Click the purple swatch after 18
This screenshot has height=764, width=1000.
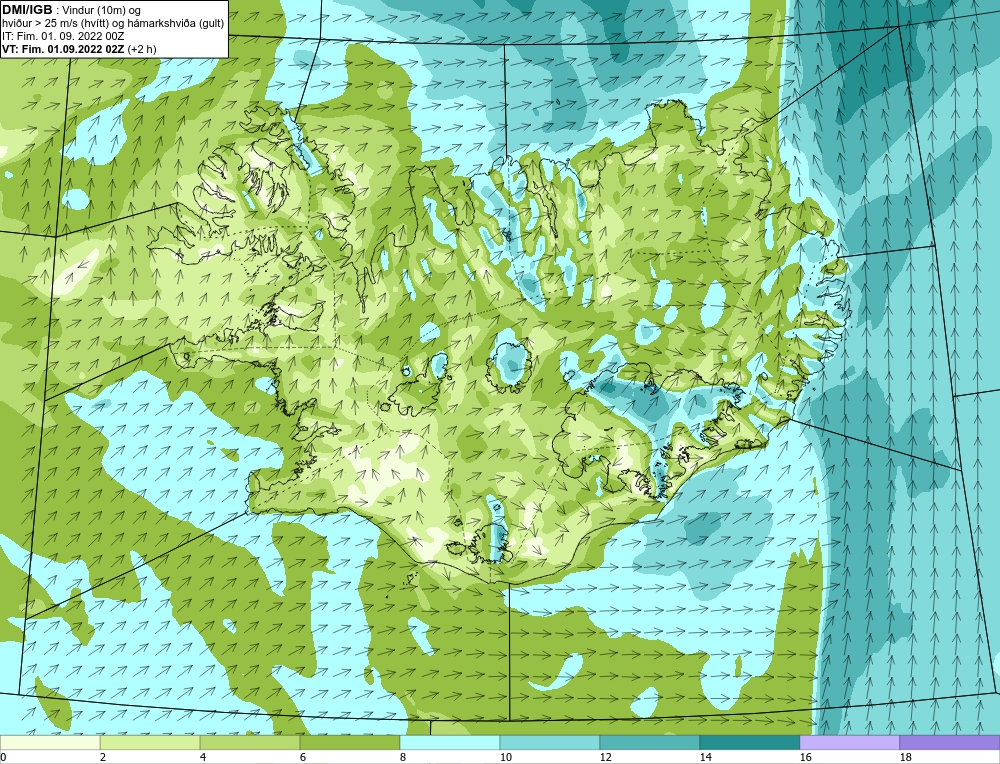tap(950, 742)
